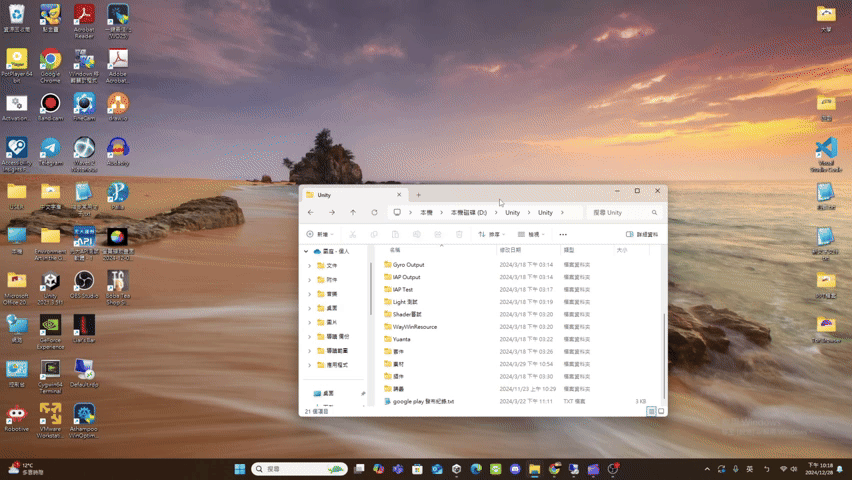Open the Sort dropdown in the toolbar
This screenshot has width=852, height=480.
point(491,234)
